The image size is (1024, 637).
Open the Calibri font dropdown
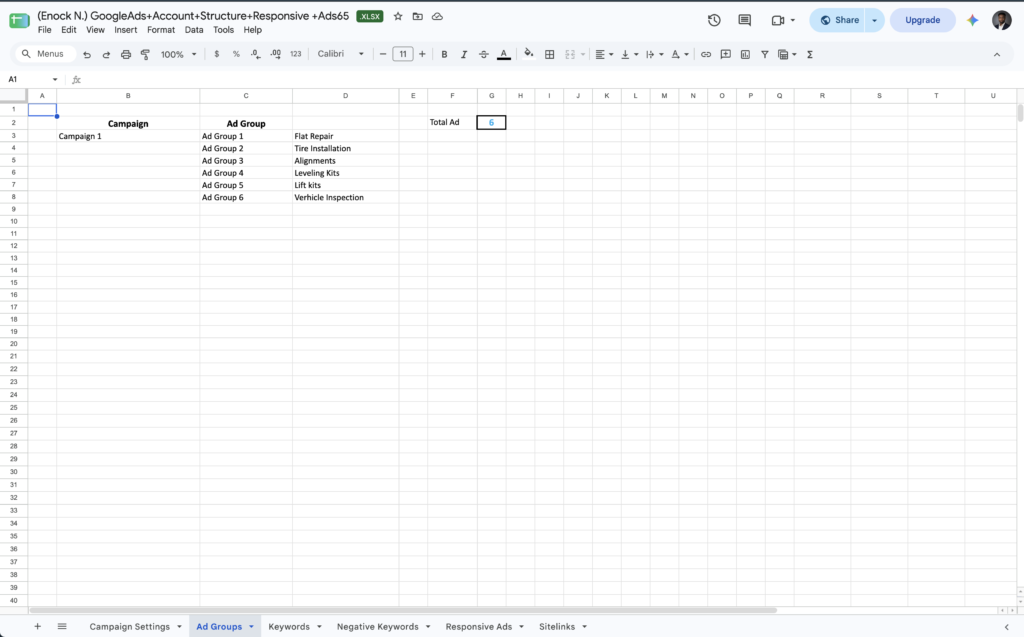[x=340, y=54]
